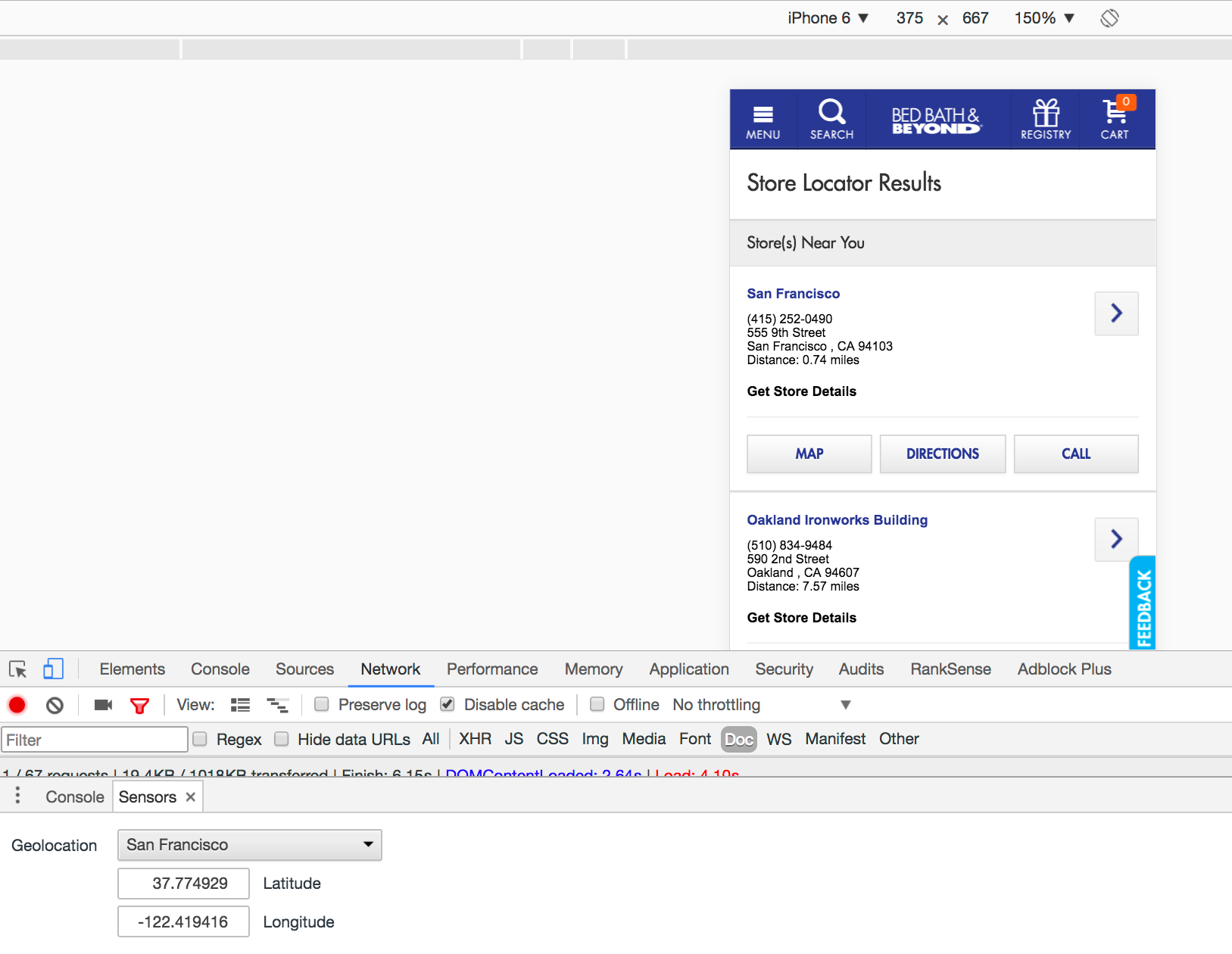Toggle the device toolbar icon

(53, 669)
